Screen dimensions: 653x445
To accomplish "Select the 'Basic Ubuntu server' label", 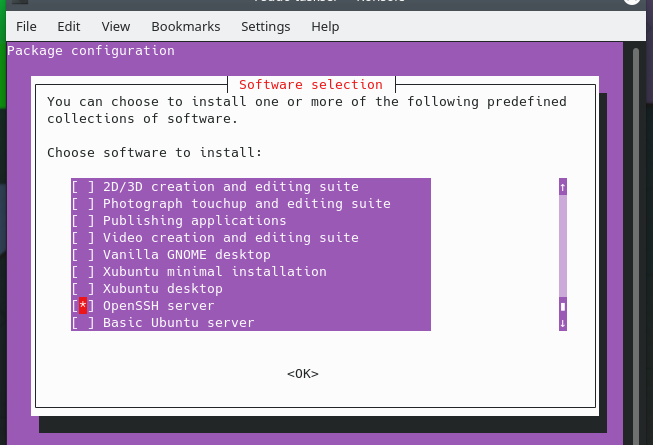I will (178, 323).
